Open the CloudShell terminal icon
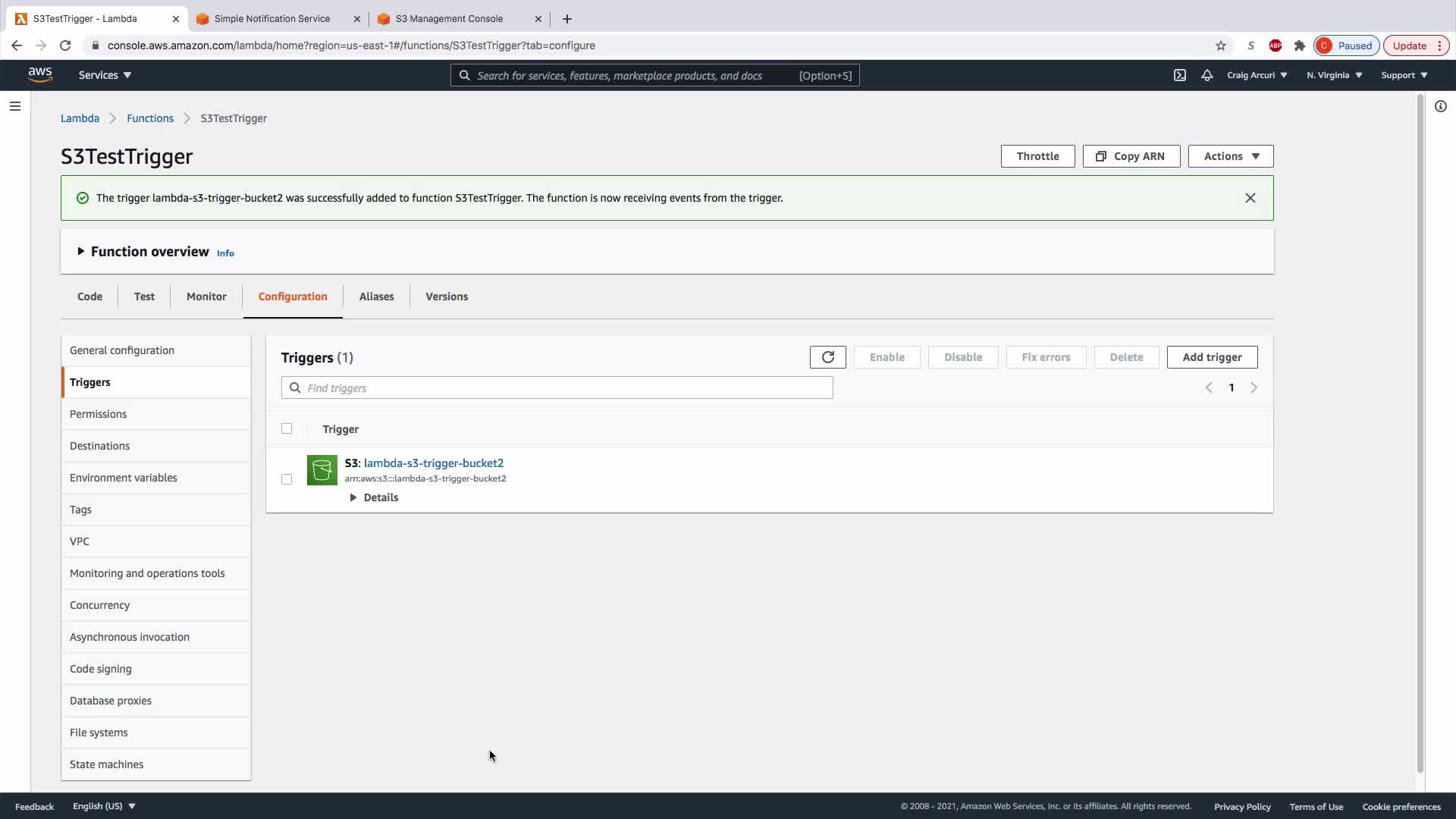Screen dimensions: 1456x819 coord(1179,75)
